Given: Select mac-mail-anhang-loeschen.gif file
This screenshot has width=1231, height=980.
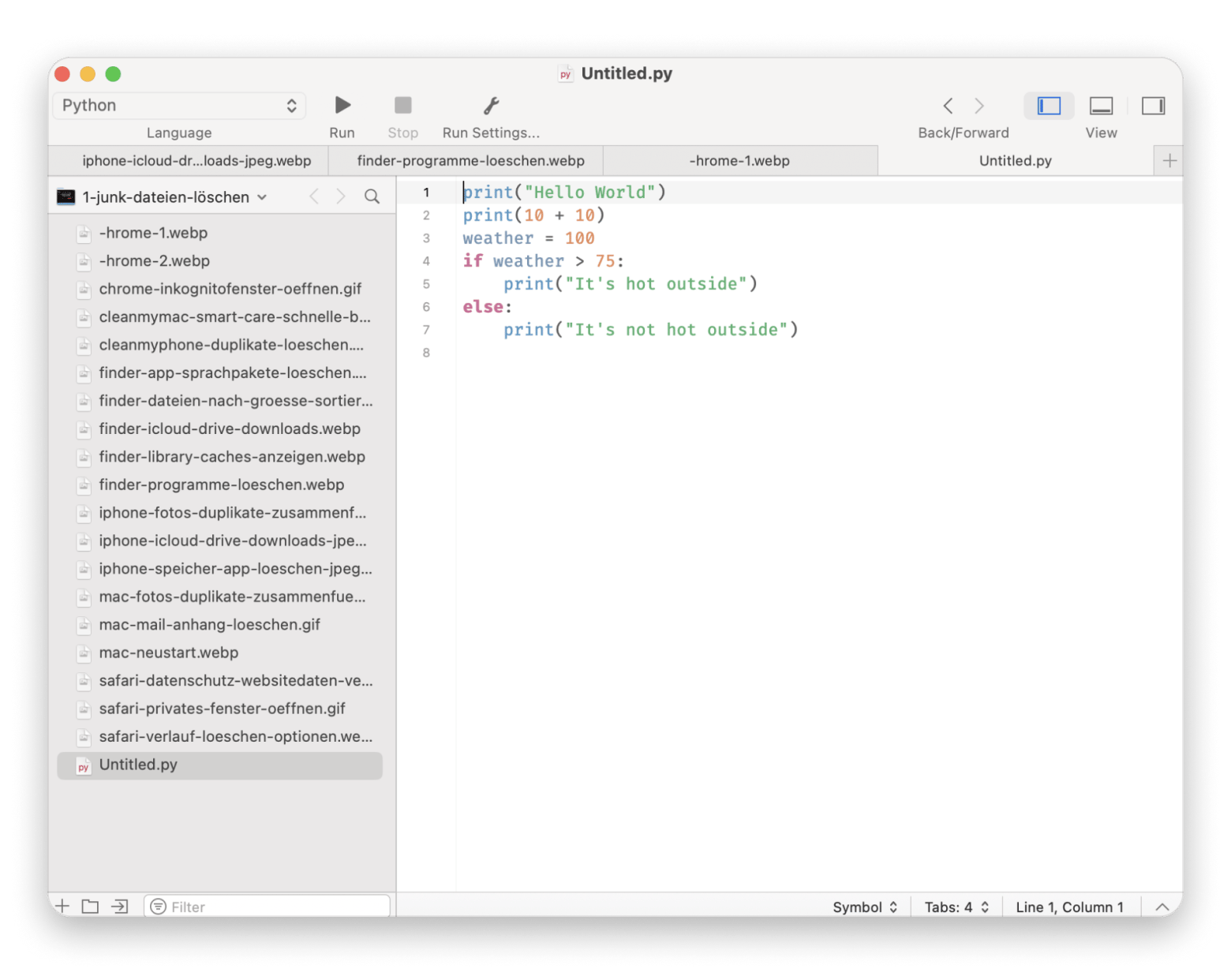Looking at the screenshot, I should coord(220,625).
